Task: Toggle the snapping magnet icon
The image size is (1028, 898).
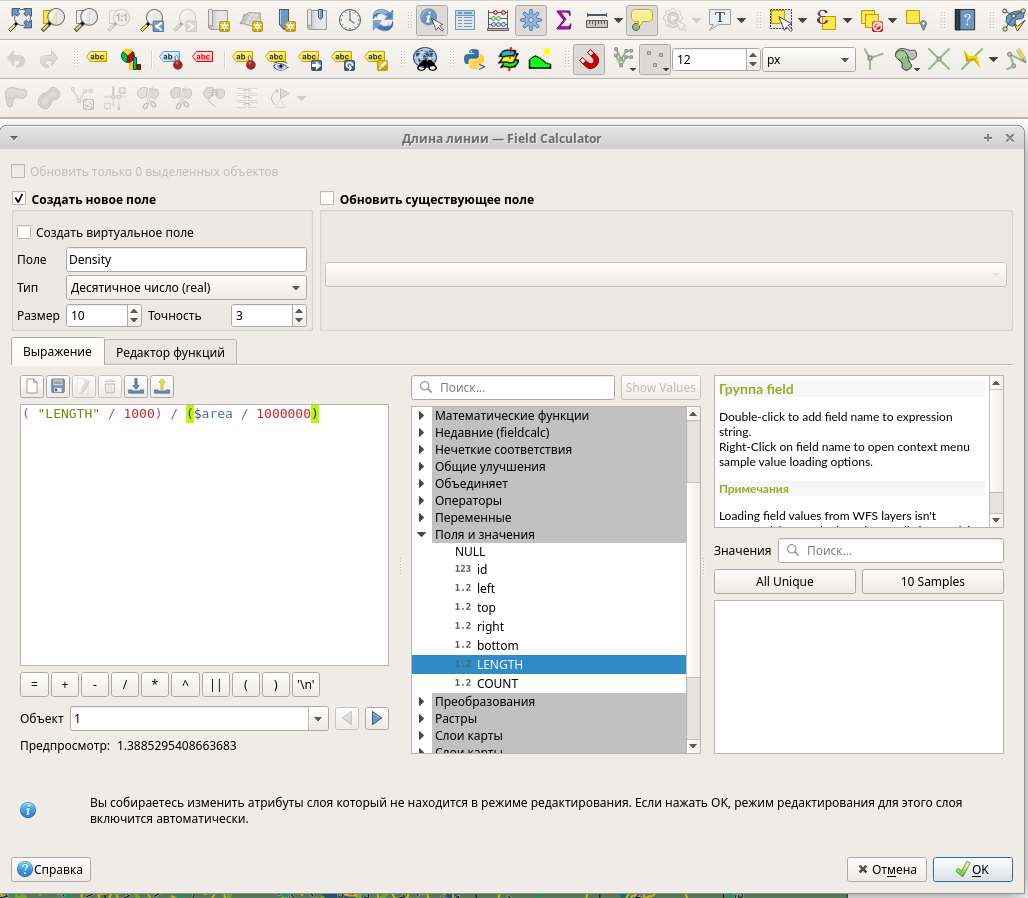Action: [x=589, y=60]
